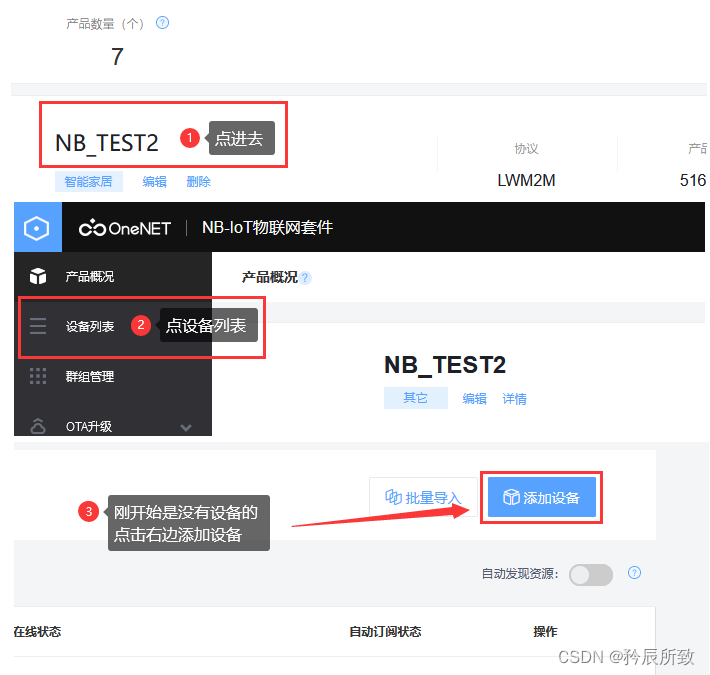Click the help icon next to 产品数量
Viewport: 710px width, 675px height.
coord(162,23)
